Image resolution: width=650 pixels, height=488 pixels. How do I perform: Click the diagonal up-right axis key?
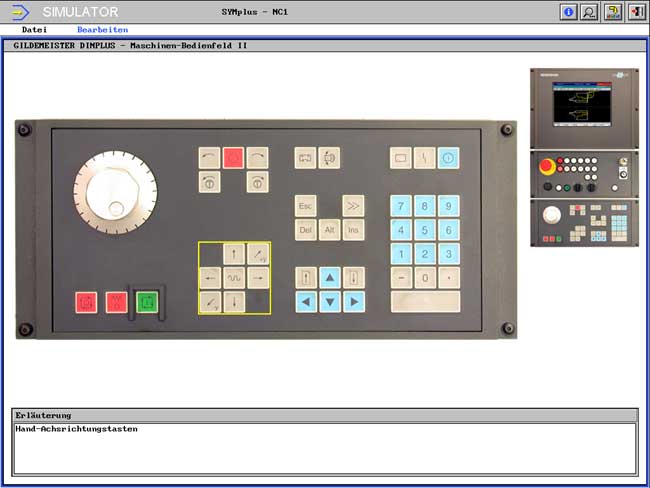pyautogui.click(x=258, y=254)
